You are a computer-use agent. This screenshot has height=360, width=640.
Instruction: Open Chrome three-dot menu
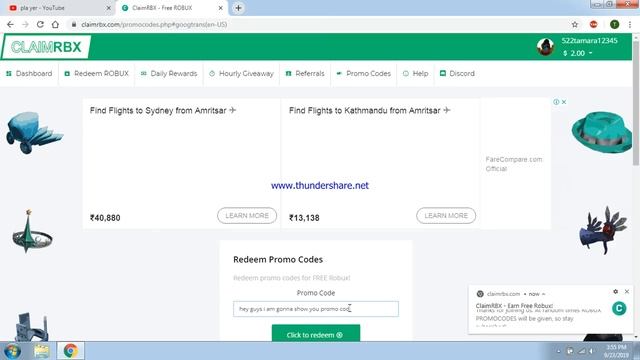(630, 24)
